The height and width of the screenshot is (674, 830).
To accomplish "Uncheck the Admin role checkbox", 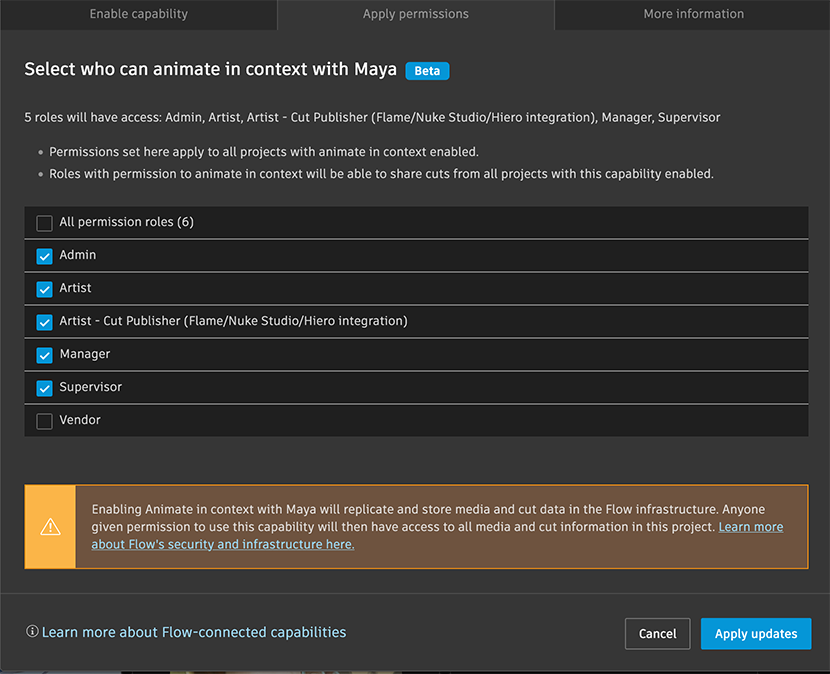I will pyautogui.click(x=44, y=256).
